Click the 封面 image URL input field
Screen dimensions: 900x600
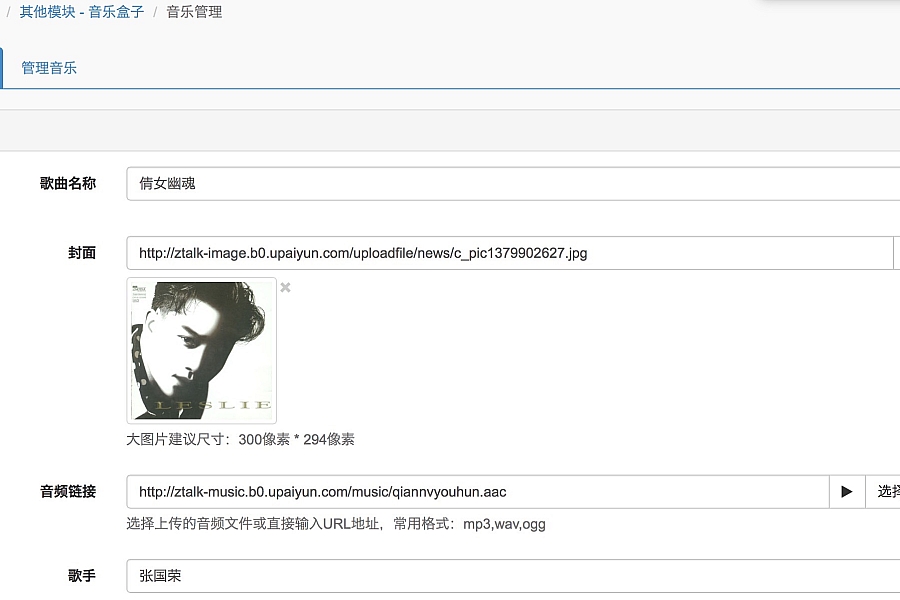click(x=510, y=253)
